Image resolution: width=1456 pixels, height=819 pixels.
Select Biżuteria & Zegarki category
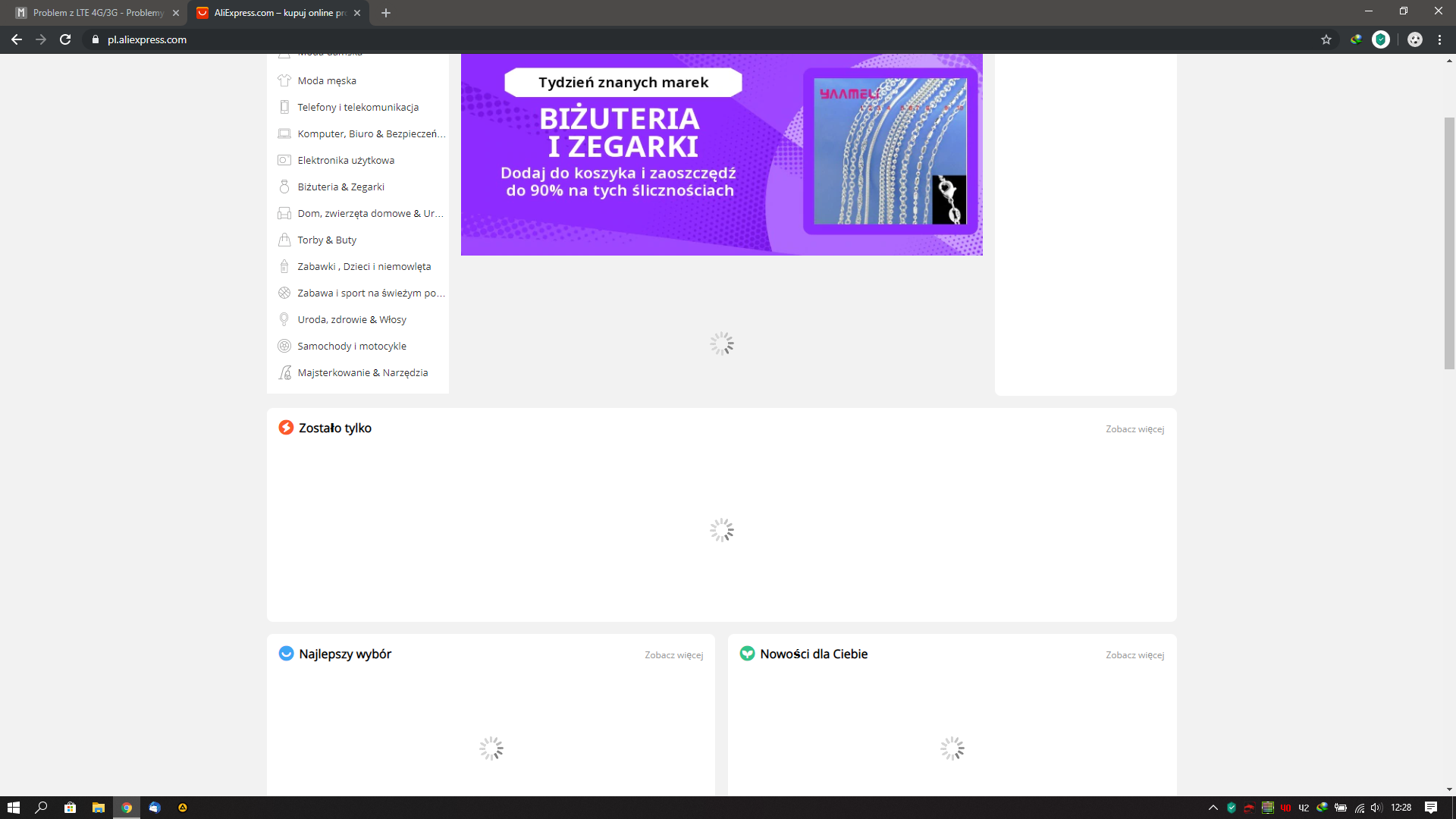(x=340, y=187)
